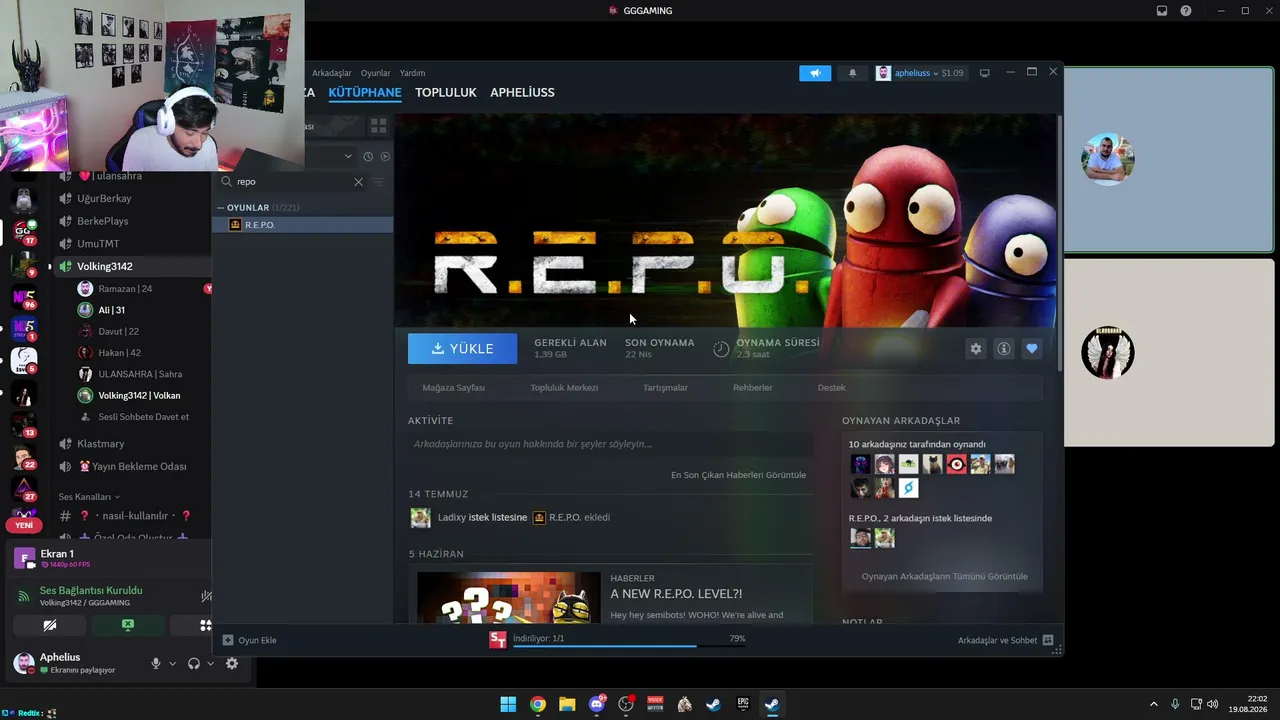This screenshot has height=720, width=1280.
Task: Expand microphone input options arrow
Action: click(172, 664)
